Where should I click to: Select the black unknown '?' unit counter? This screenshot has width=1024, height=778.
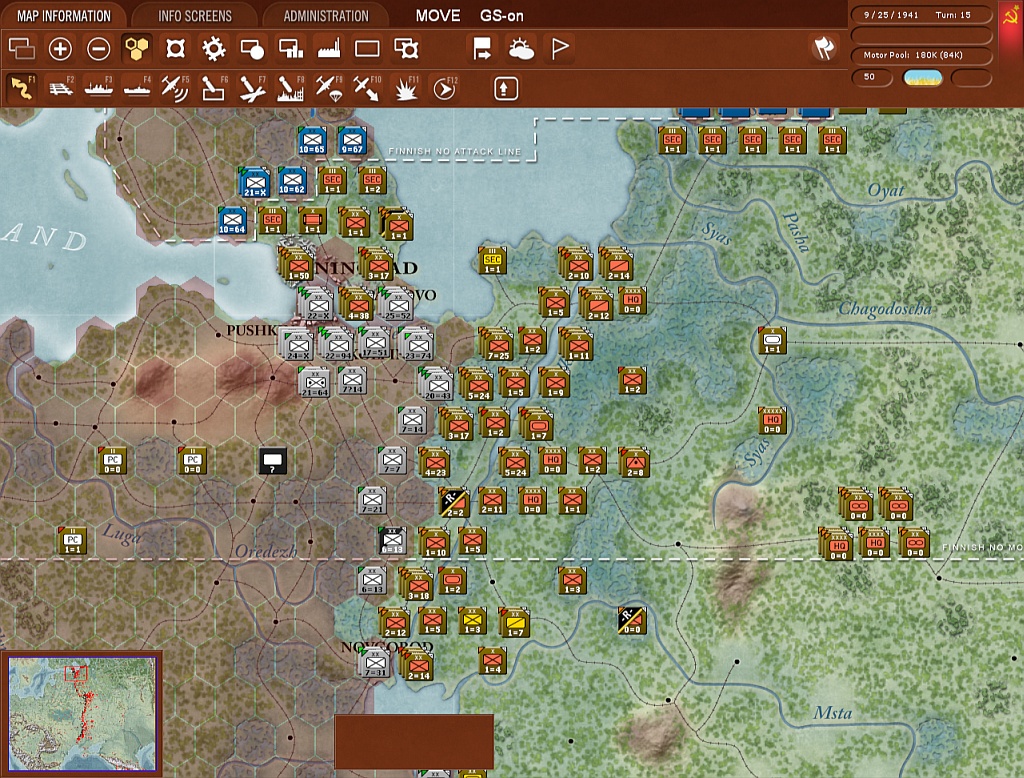272,461
